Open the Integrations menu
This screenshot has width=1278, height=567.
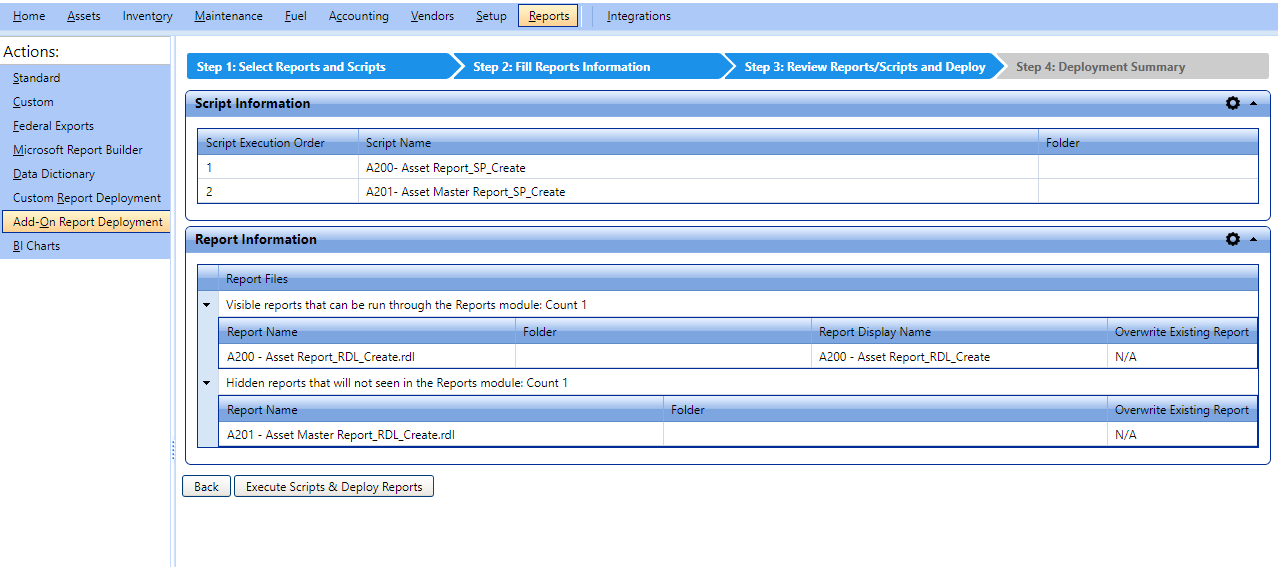(x=639, y=16)
